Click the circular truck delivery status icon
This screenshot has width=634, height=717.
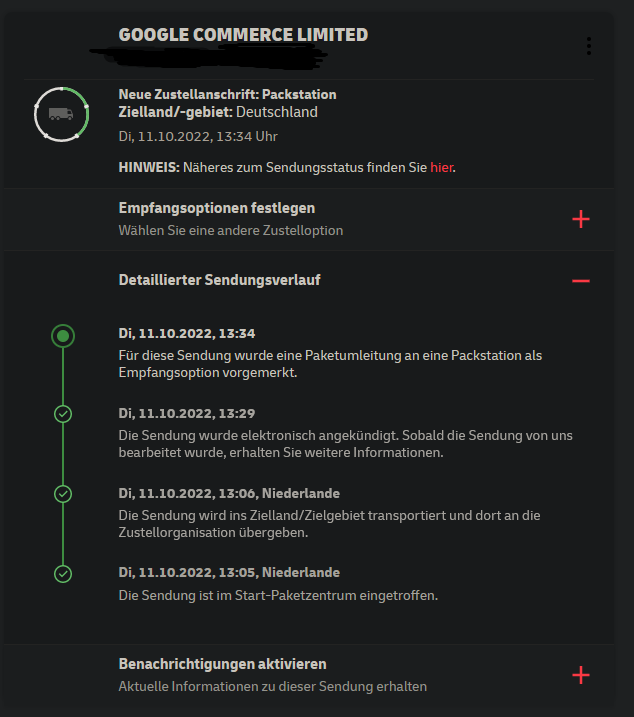62,114
